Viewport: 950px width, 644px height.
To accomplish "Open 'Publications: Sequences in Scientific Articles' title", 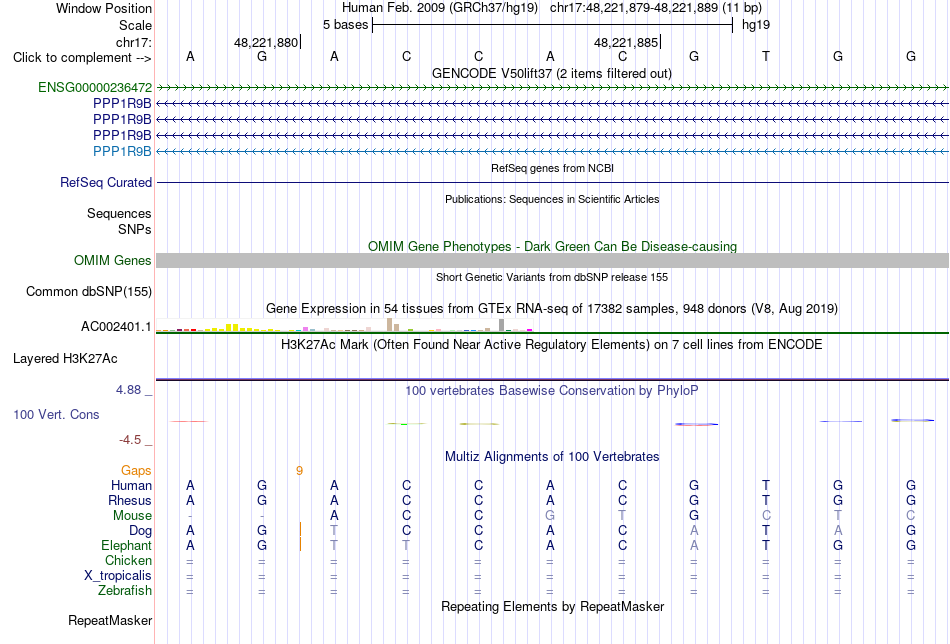I will pos(552,199).
